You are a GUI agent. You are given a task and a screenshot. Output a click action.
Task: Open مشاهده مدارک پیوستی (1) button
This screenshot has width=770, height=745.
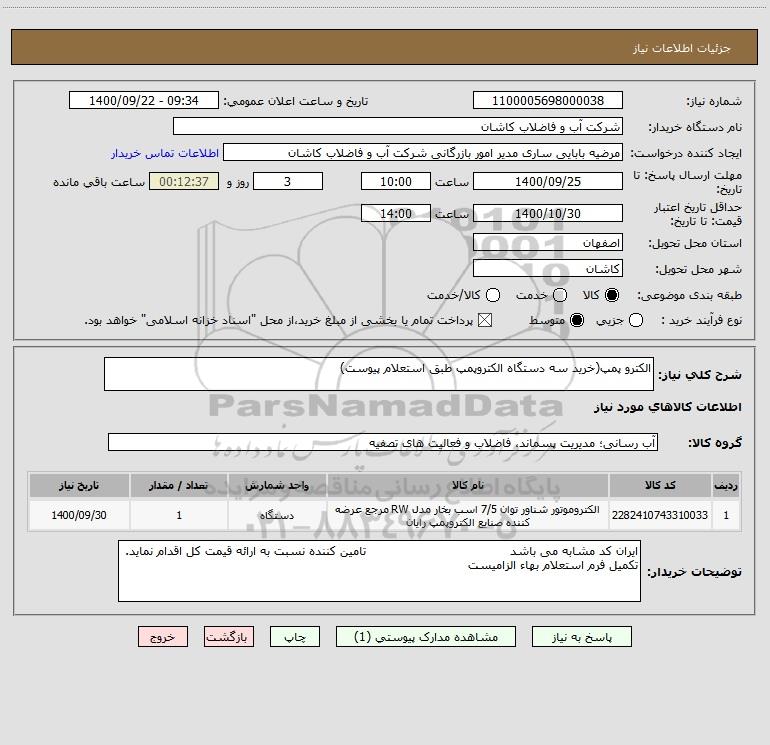click(x=426, y=637)
